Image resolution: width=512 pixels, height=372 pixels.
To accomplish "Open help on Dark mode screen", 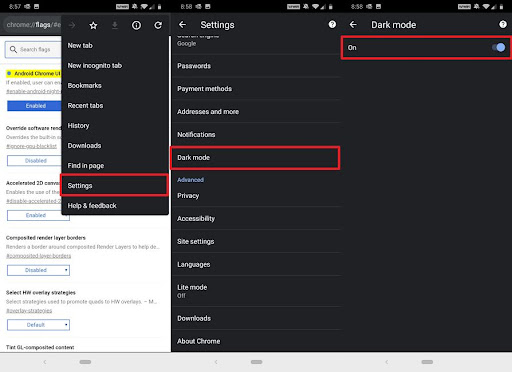I will point(503,24).
